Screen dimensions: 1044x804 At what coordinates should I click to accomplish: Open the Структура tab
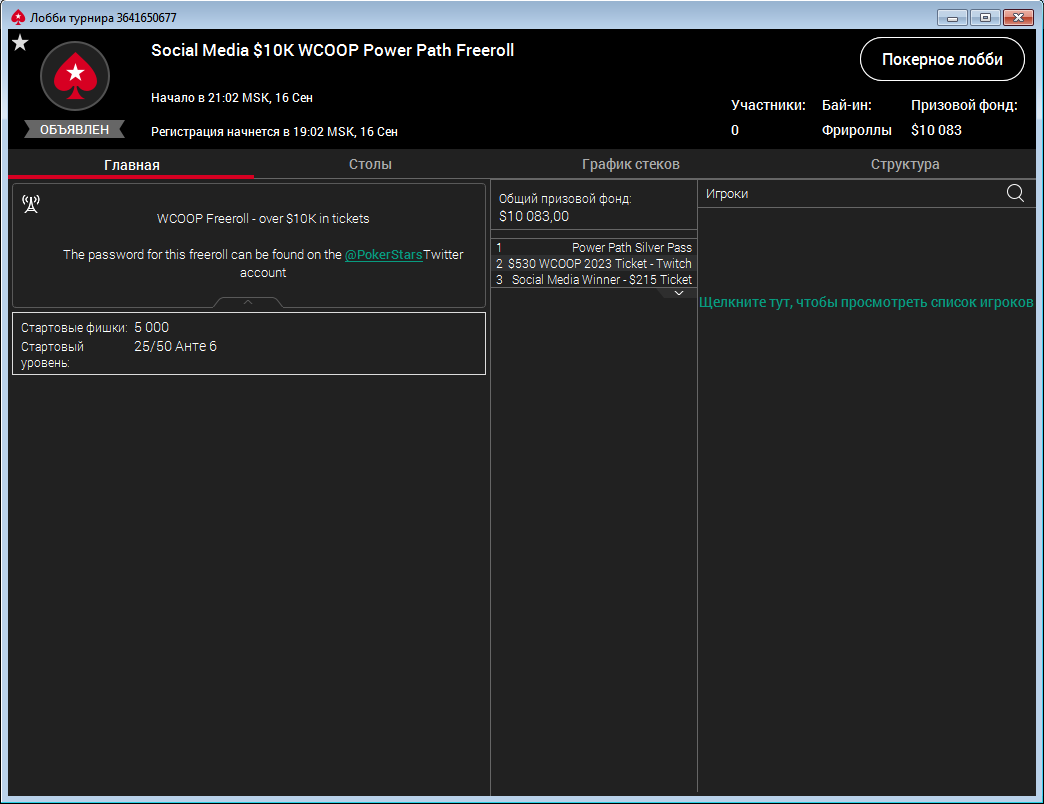pyautogui.click(x=905, y=164)
